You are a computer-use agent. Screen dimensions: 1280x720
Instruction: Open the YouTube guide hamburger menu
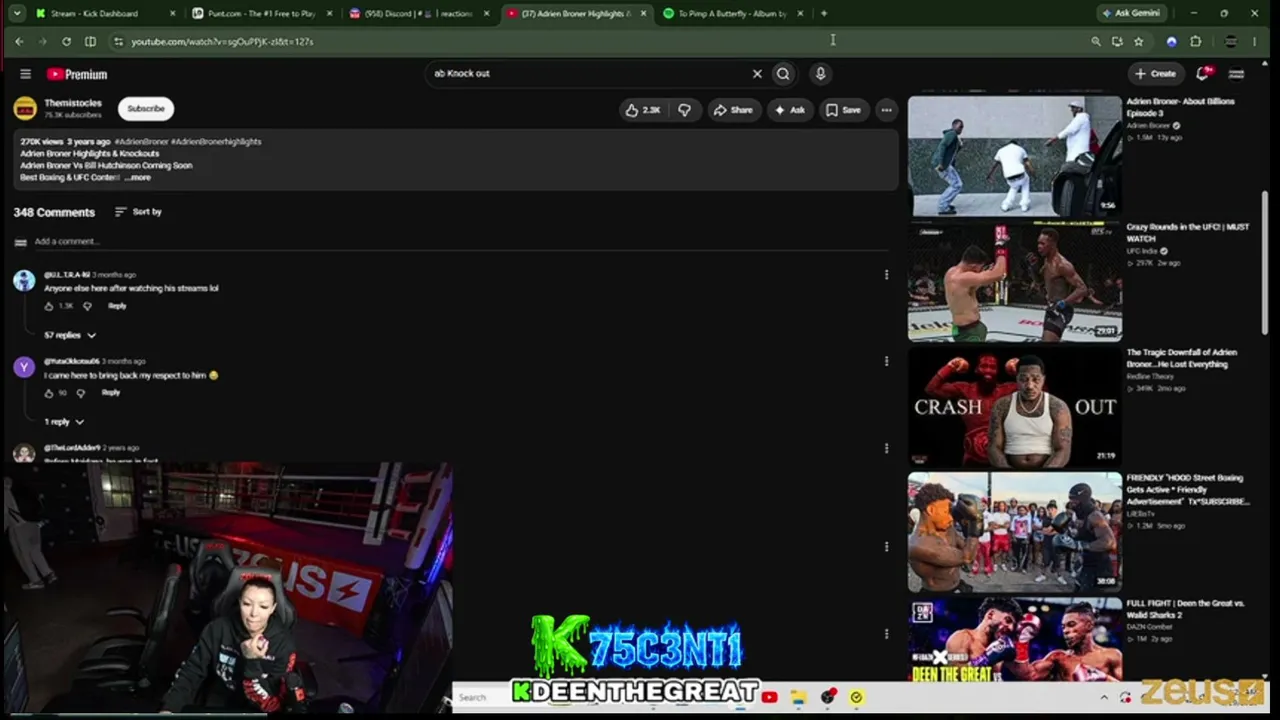(x=25, y=74)
